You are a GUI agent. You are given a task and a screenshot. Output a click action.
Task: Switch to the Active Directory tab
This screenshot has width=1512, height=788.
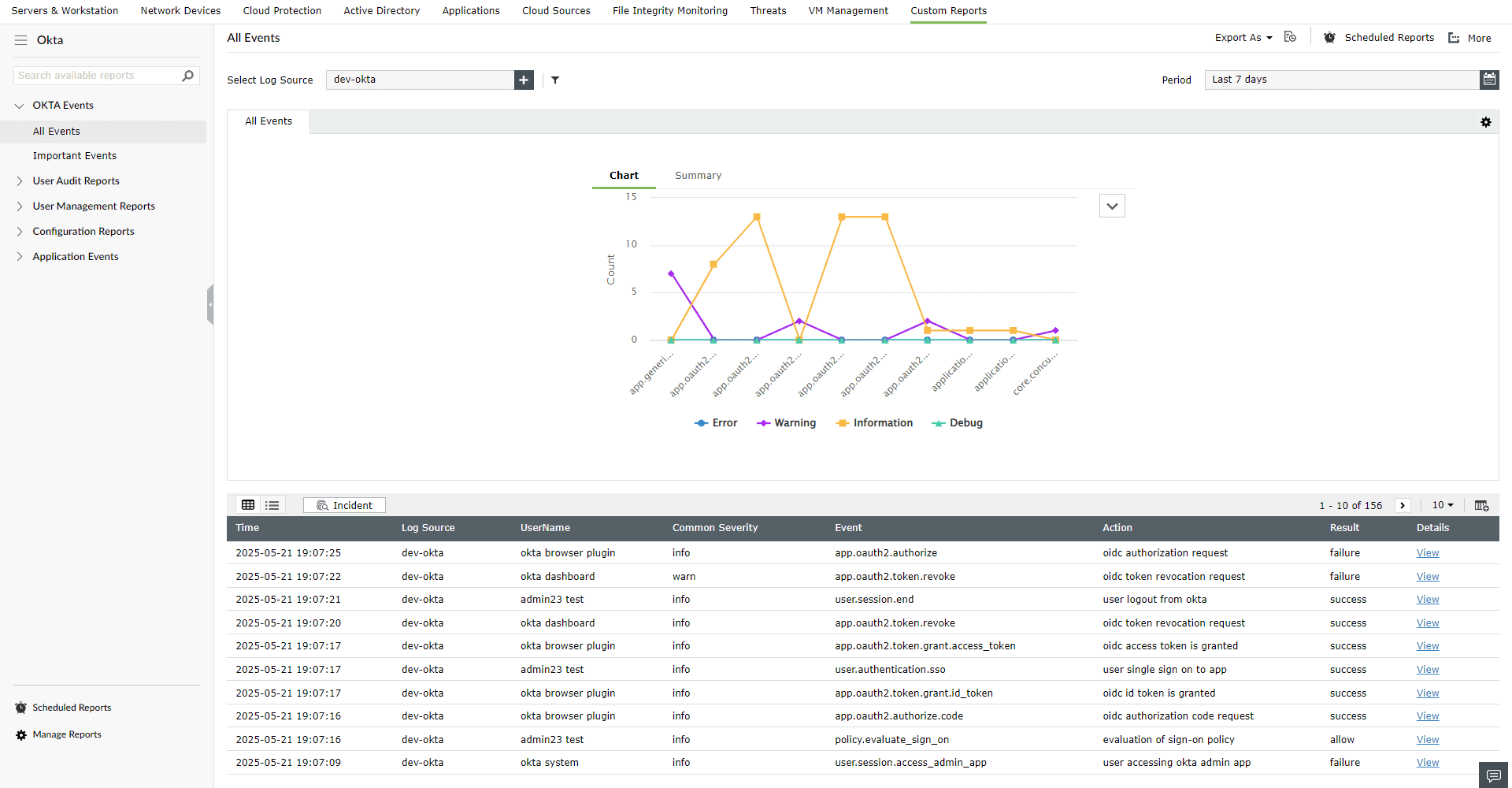pyautogui.click(x=382, y=11)
